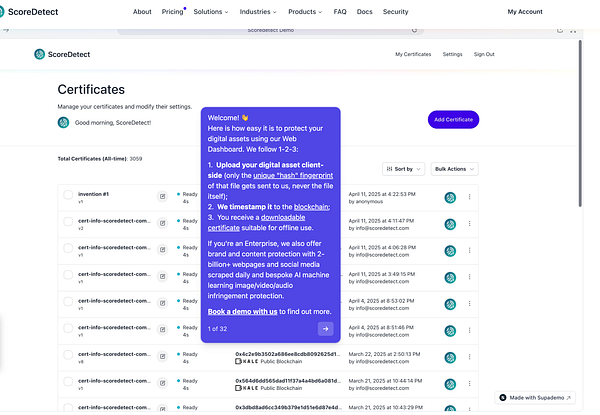Click the "invention #1" certificate name
600x415 pixels.
tap(93, 194)
